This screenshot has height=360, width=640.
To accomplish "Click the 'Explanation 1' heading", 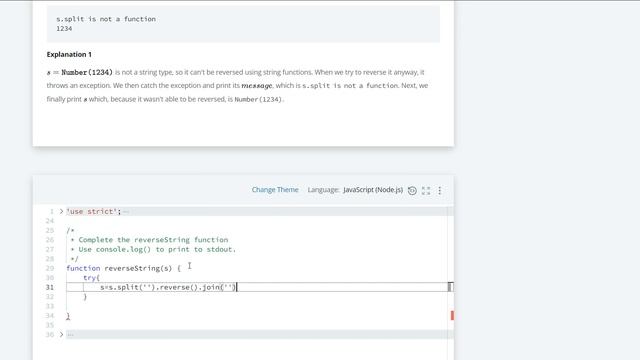I will click(69, 54).
